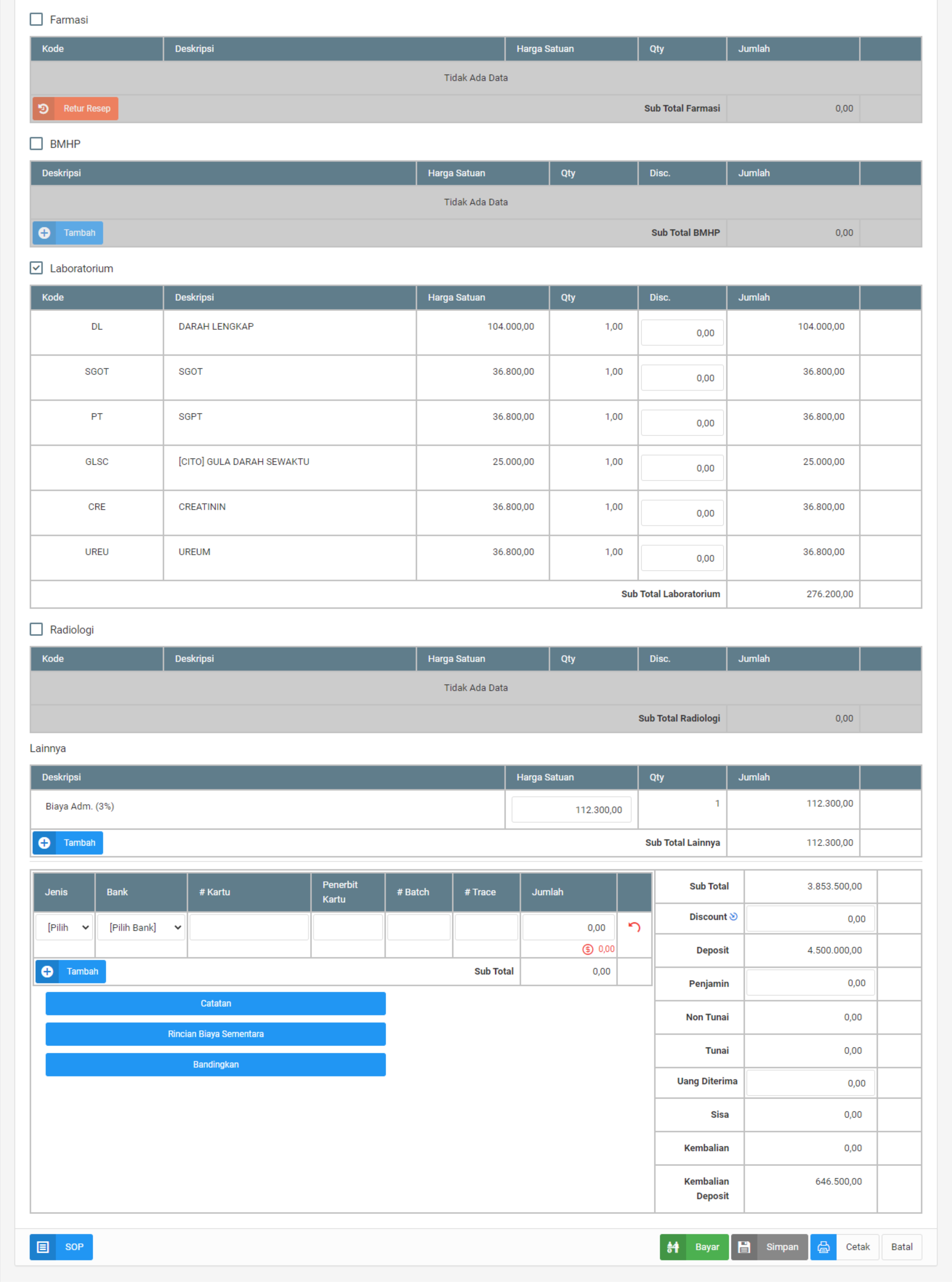Click the plus icon in BMHP Tambah button
The image size is (952, 1282).
tap(44, 233)
